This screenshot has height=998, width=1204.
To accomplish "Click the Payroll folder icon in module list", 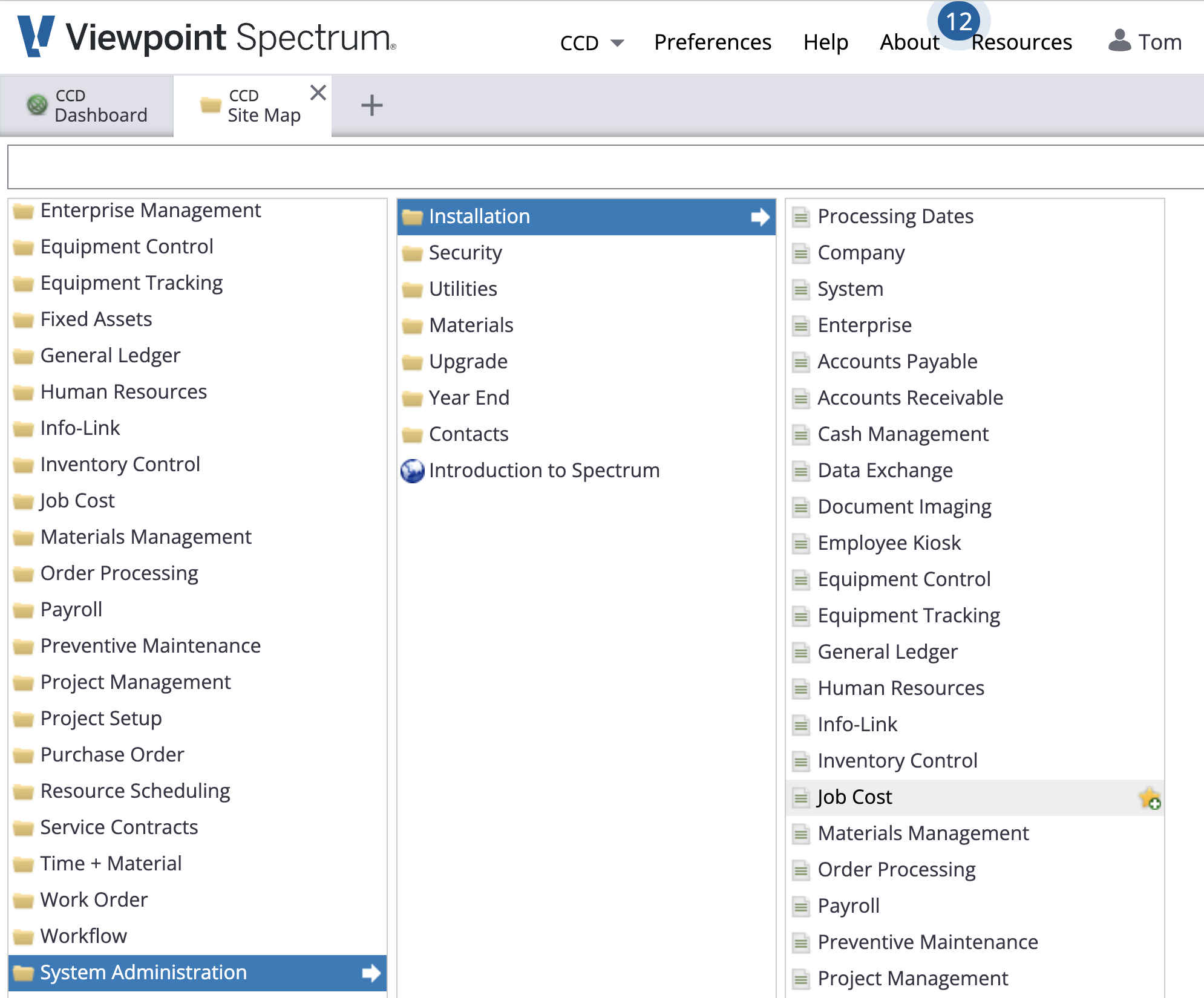I will (x=24, y=610).
